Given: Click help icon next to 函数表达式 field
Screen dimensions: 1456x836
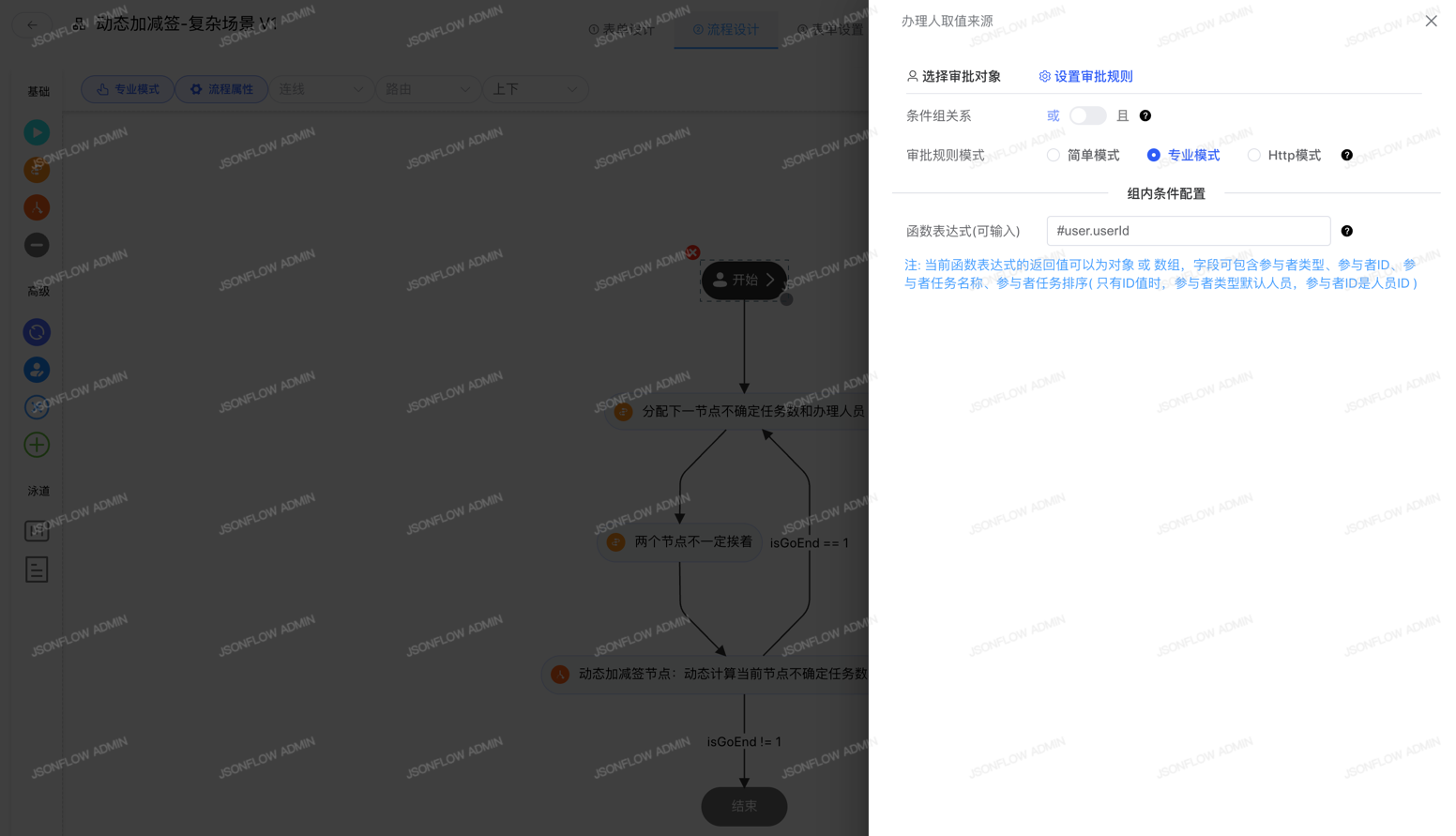Looking at the screenshot, I should tap(1346, 231).
